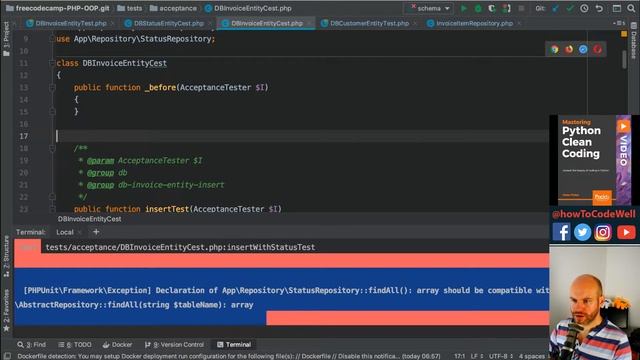
Task: Select the active DBInvoiceEntityCest.php tab
Action: pos(267,23)
